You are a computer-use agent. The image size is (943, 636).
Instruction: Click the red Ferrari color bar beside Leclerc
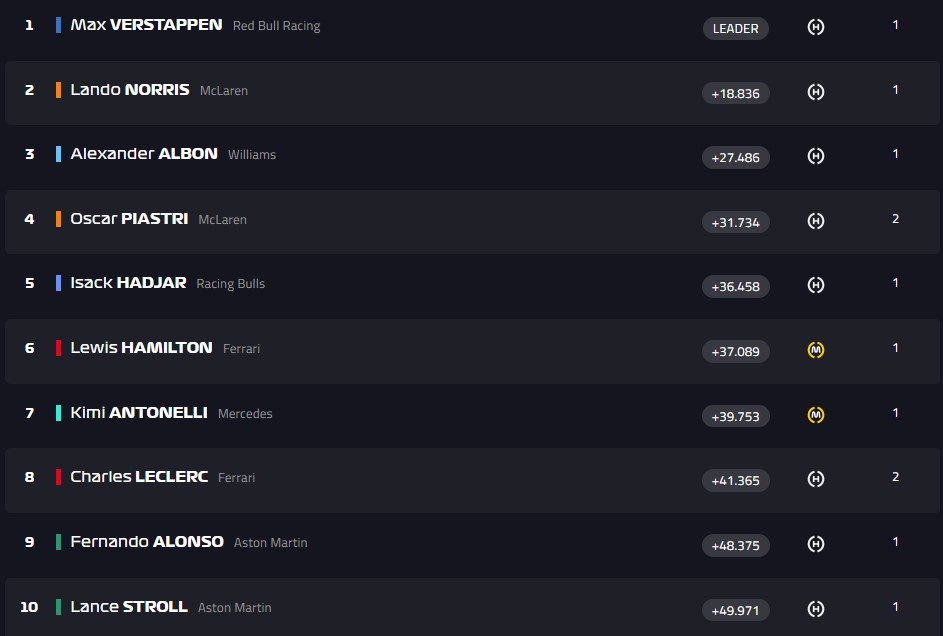click(59, 477)
